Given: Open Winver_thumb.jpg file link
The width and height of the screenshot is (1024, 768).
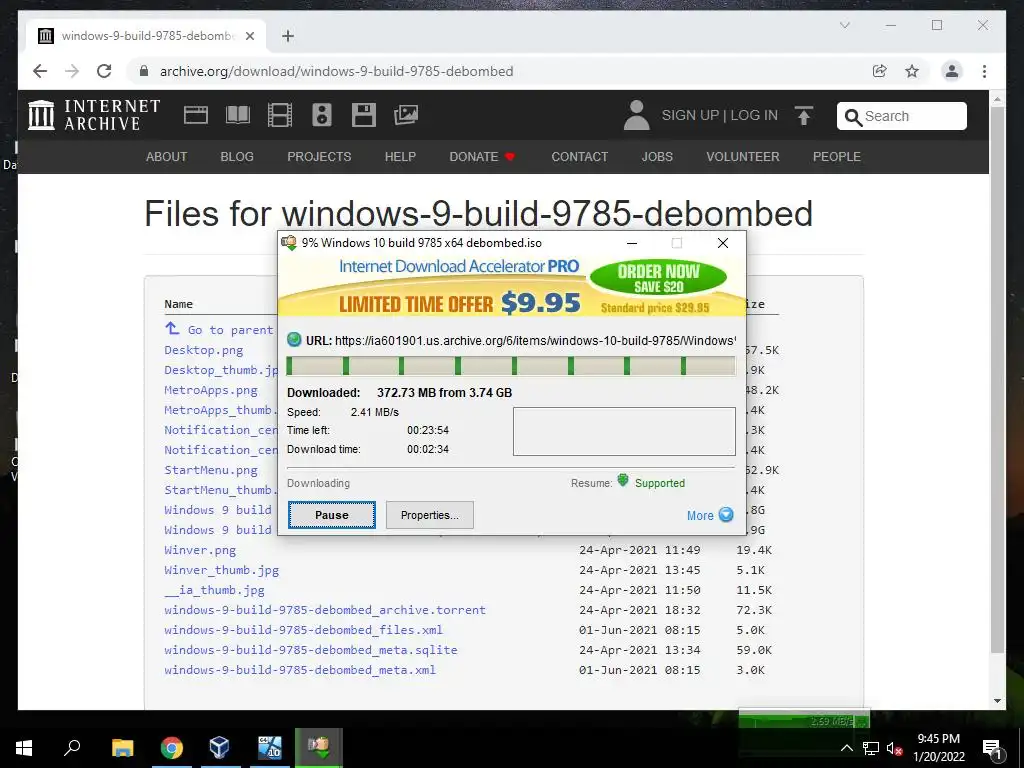Looking at the screenshot, I should click(222, 570).
